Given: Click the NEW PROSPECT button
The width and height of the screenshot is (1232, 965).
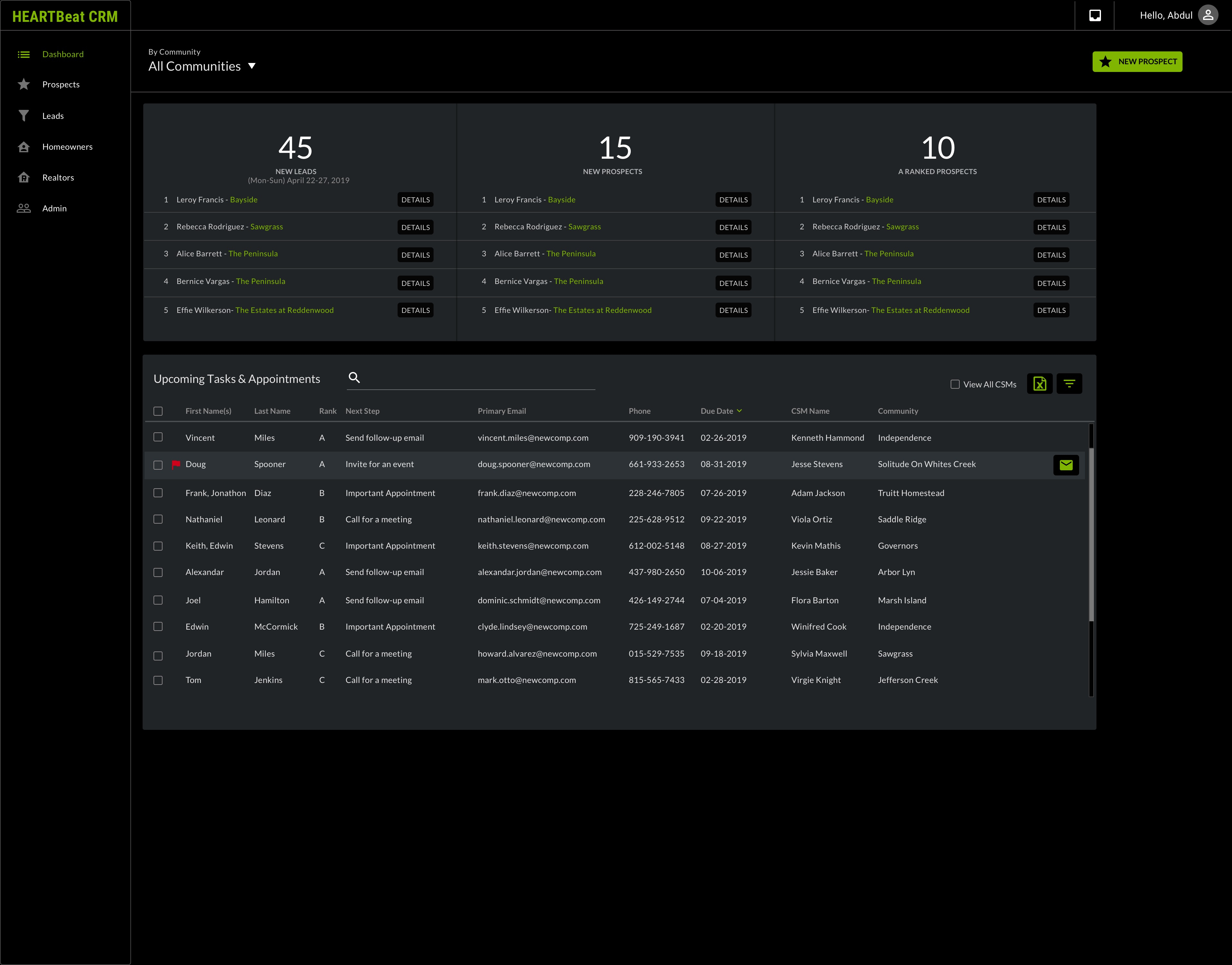Looking at the screenshot, I should (x=1137, y=62).
